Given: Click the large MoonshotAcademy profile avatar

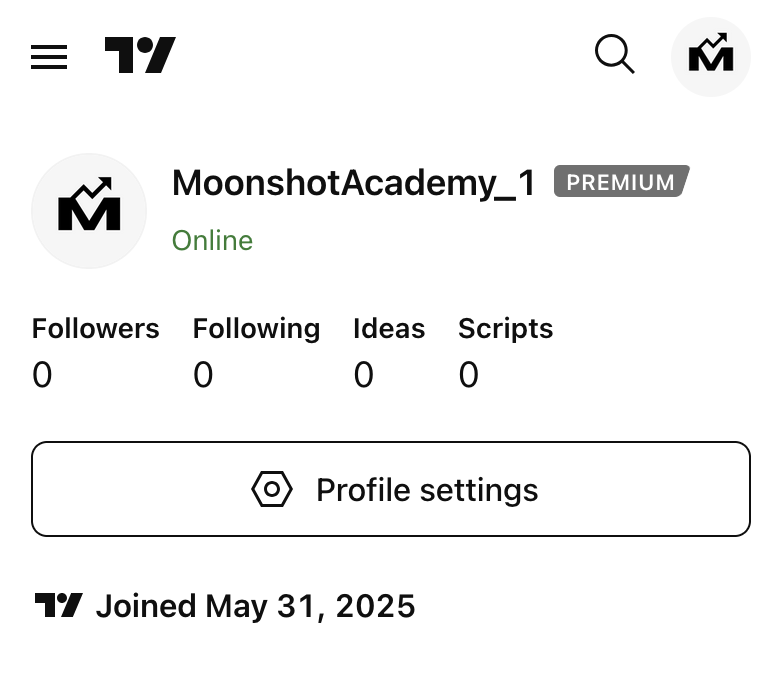Looking at the screenshot, I should (89, 211).
